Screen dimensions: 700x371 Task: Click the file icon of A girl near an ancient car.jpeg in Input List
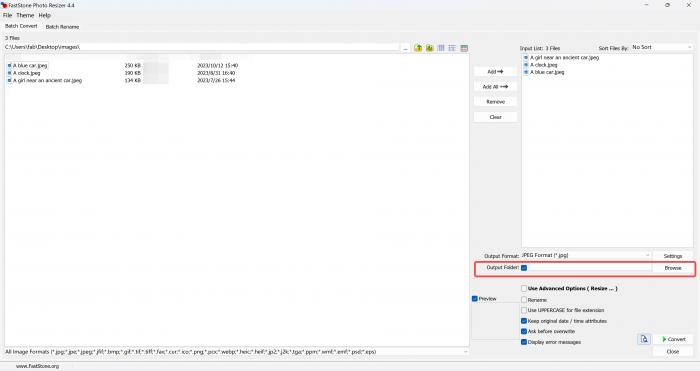(x=526, y=58)
